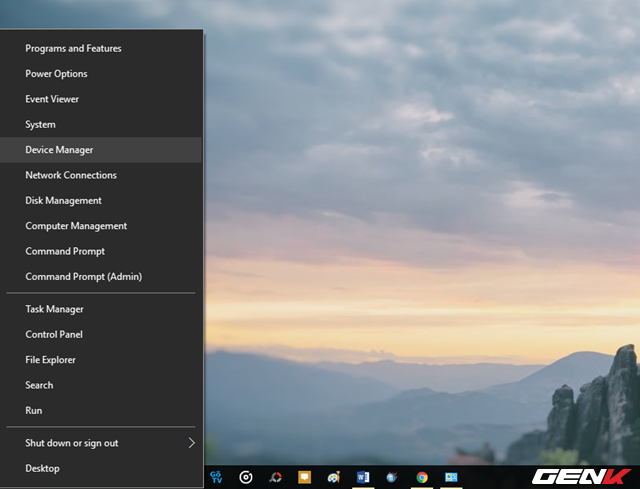
Task: Open Control Panel
Action: coord(101,334)
